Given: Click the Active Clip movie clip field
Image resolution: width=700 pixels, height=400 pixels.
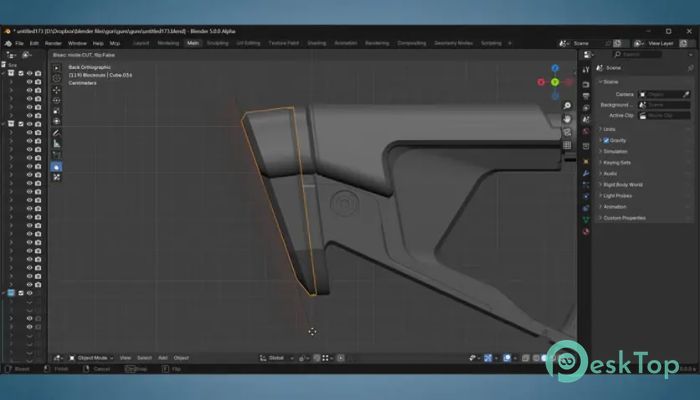Looking at the screenshot, I should [664, 115].
